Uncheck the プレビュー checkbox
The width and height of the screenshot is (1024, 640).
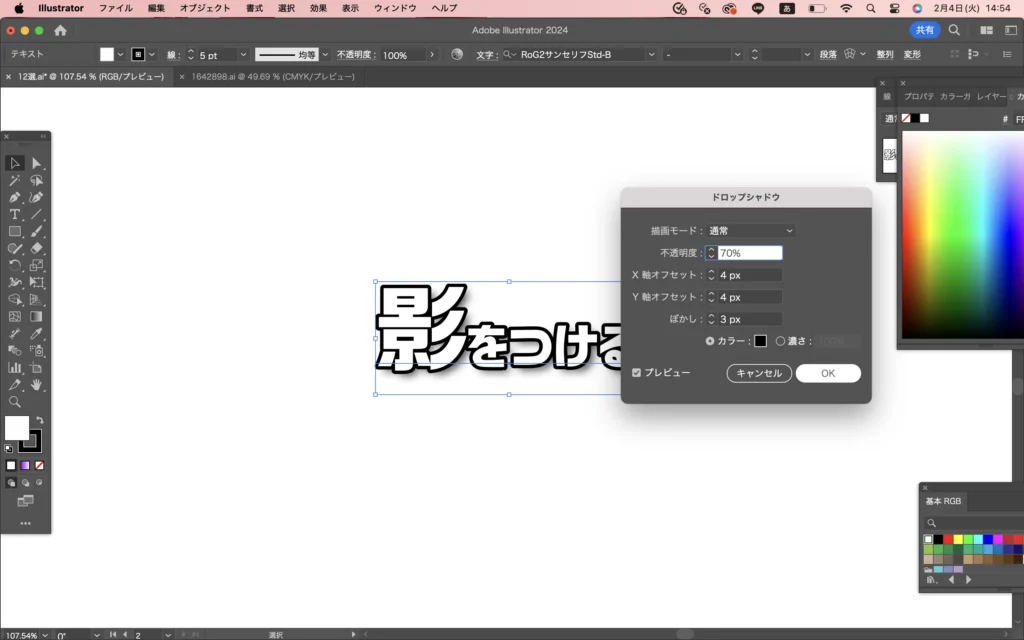point(637,373)
